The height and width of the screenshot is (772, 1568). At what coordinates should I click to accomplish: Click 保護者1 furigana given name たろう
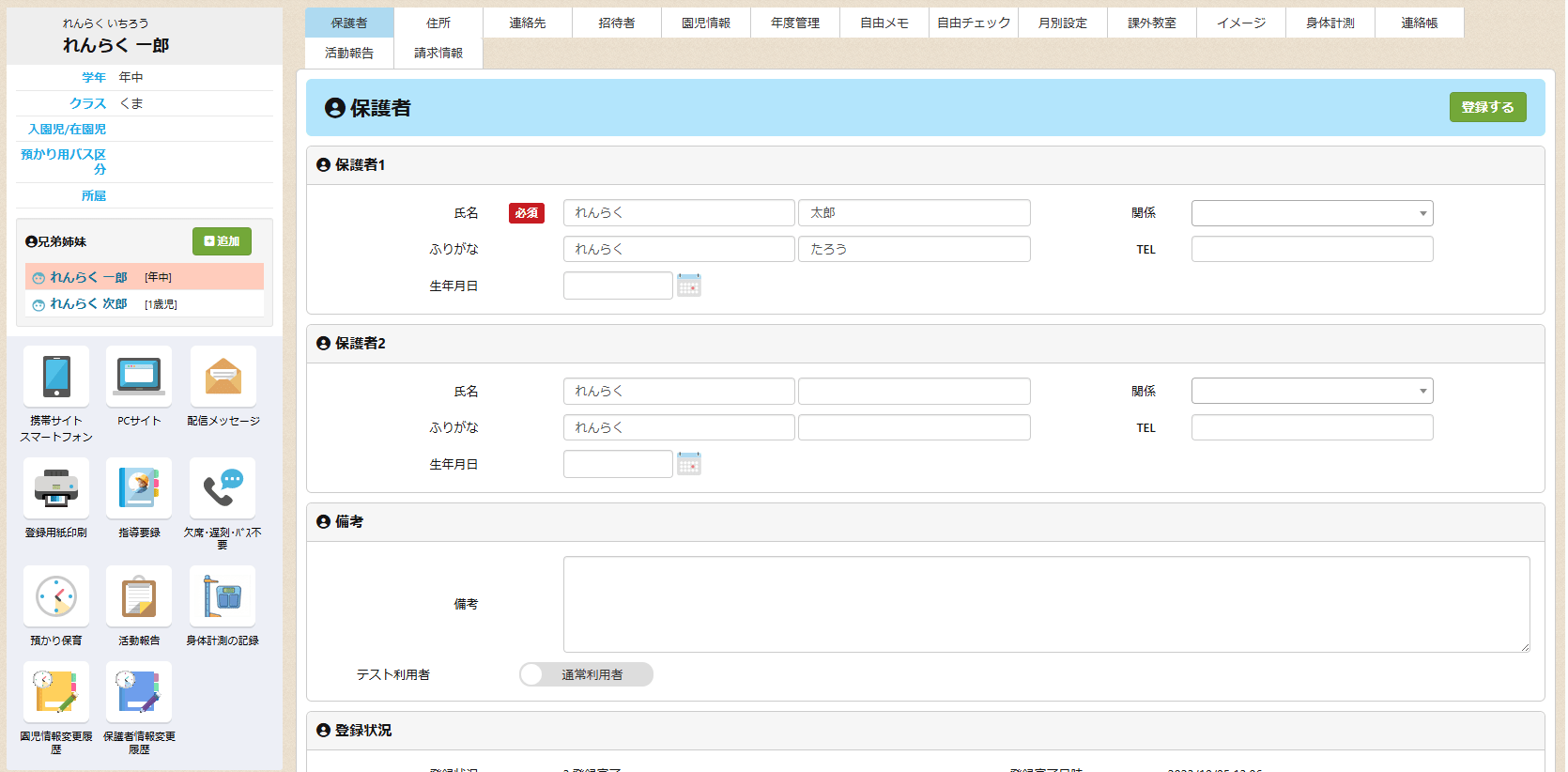point(915,249)
